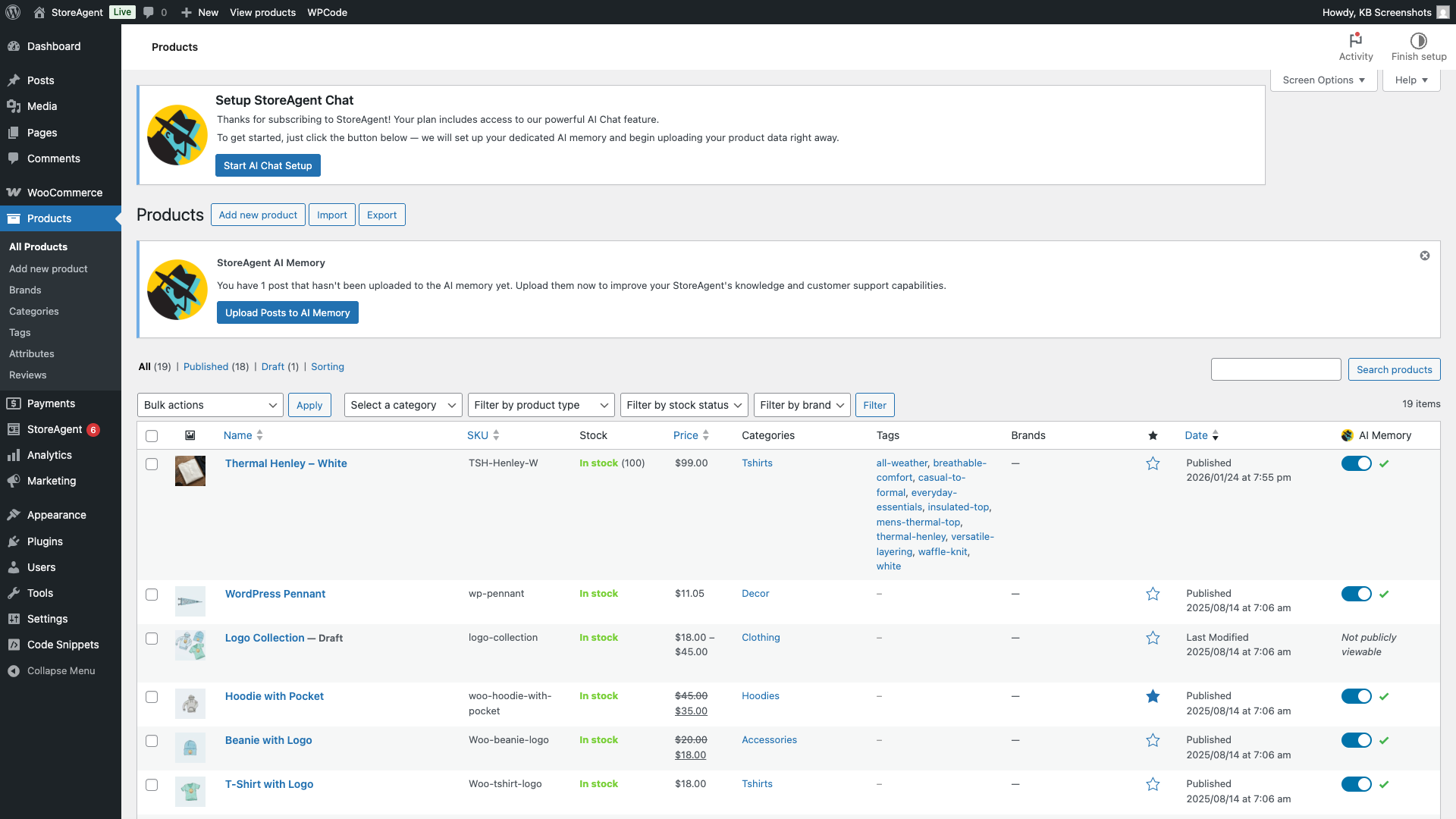Viewport: 1456px width, 819px height.
Task: Show Published products filter tab
Action: (206, 366)
